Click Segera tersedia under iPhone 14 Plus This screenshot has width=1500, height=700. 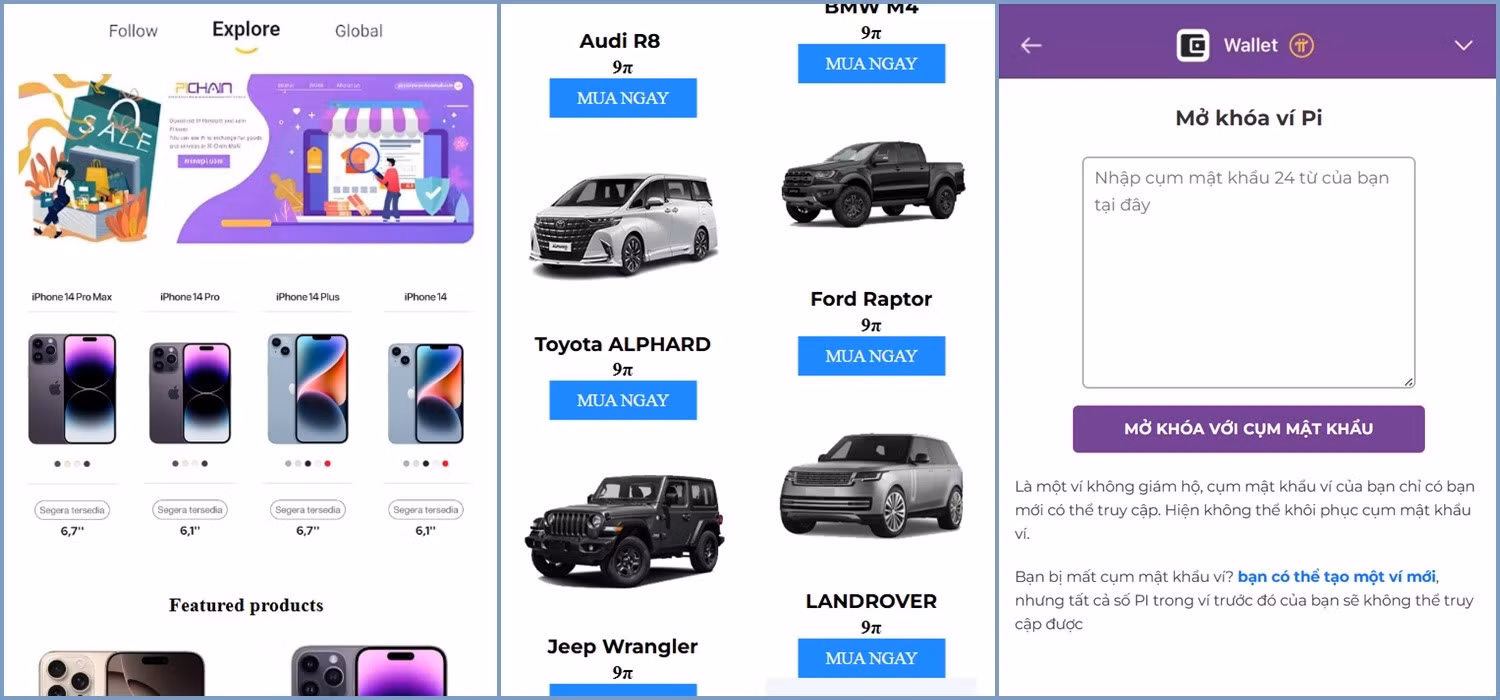click(x=308, y=510)
